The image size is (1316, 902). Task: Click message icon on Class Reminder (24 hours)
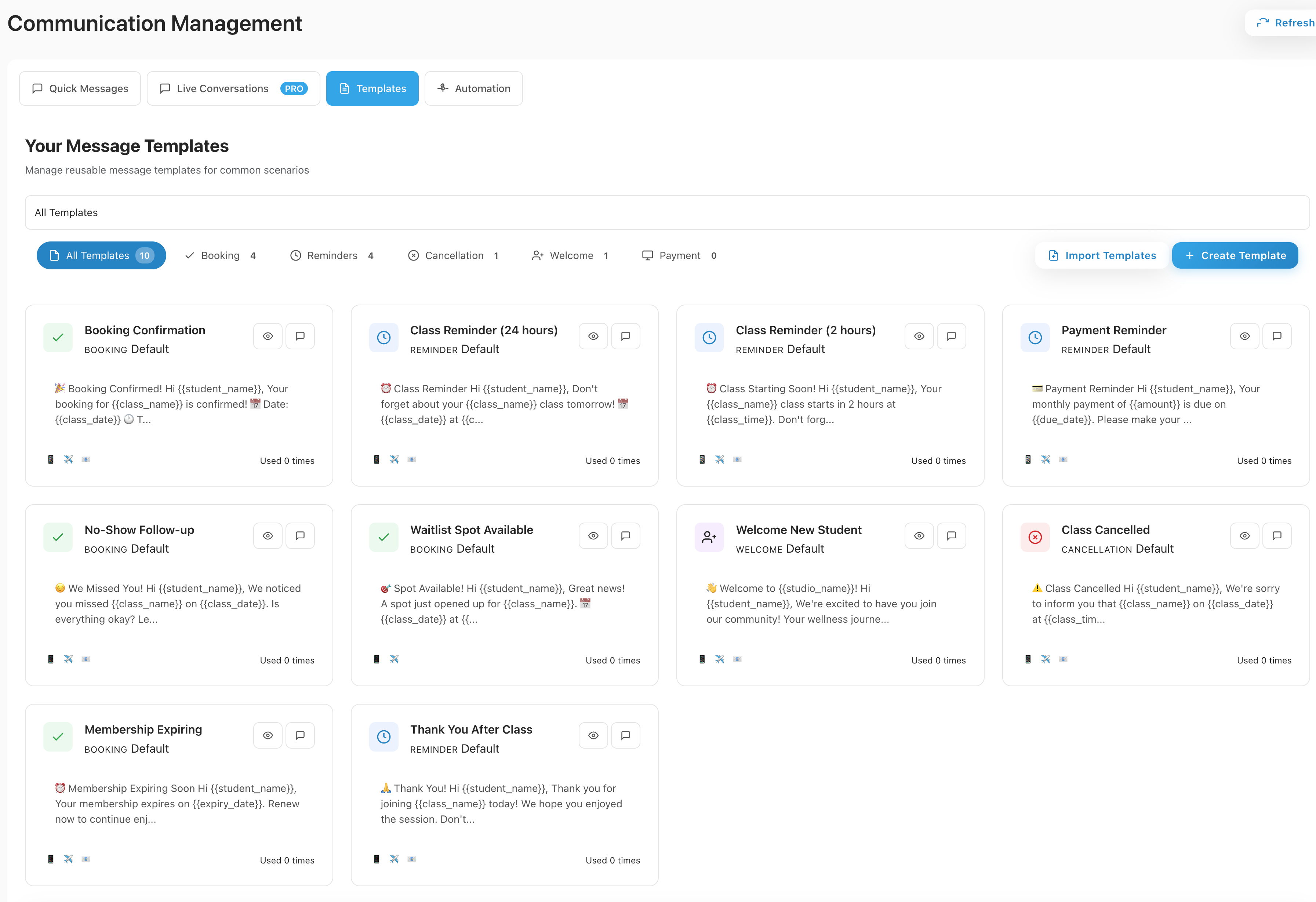click(625, 337)
